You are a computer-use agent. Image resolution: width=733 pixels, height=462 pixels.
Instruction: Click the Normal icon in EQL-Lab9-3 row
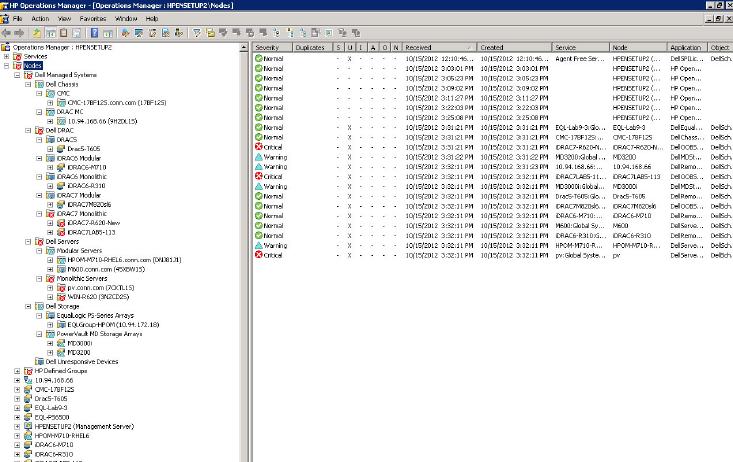[259, 127]
